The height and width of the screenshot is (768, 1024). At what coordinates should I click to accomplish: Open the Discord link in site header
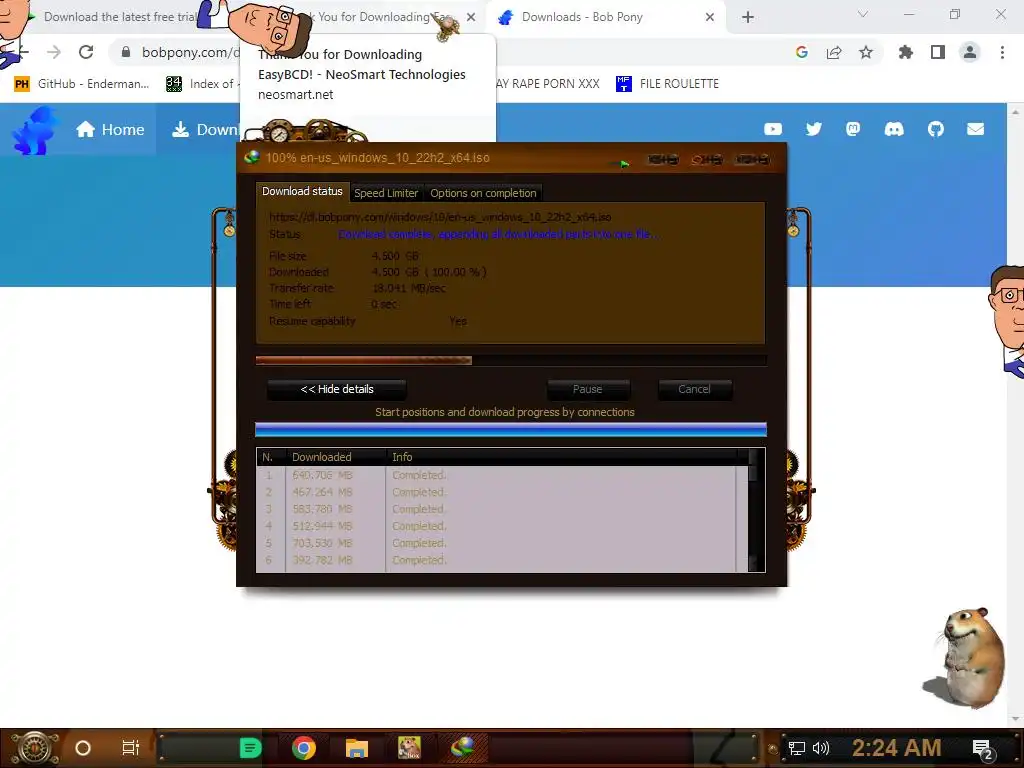[894, 129]
